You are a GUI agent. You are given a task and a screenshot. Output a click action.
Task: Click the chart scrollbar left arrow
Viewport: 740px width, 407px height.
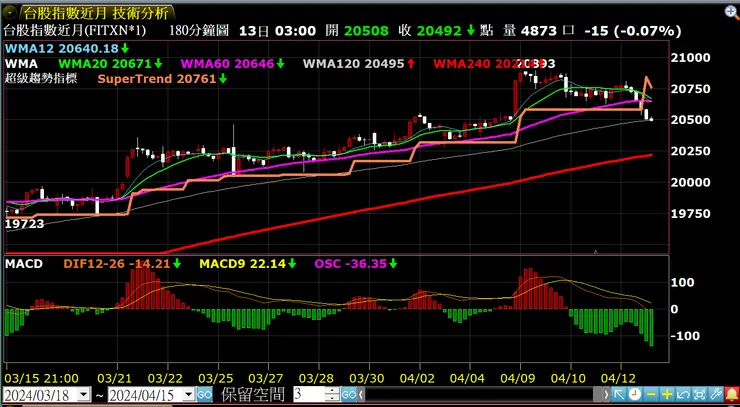pyautogui.click(x=362, y=394)
